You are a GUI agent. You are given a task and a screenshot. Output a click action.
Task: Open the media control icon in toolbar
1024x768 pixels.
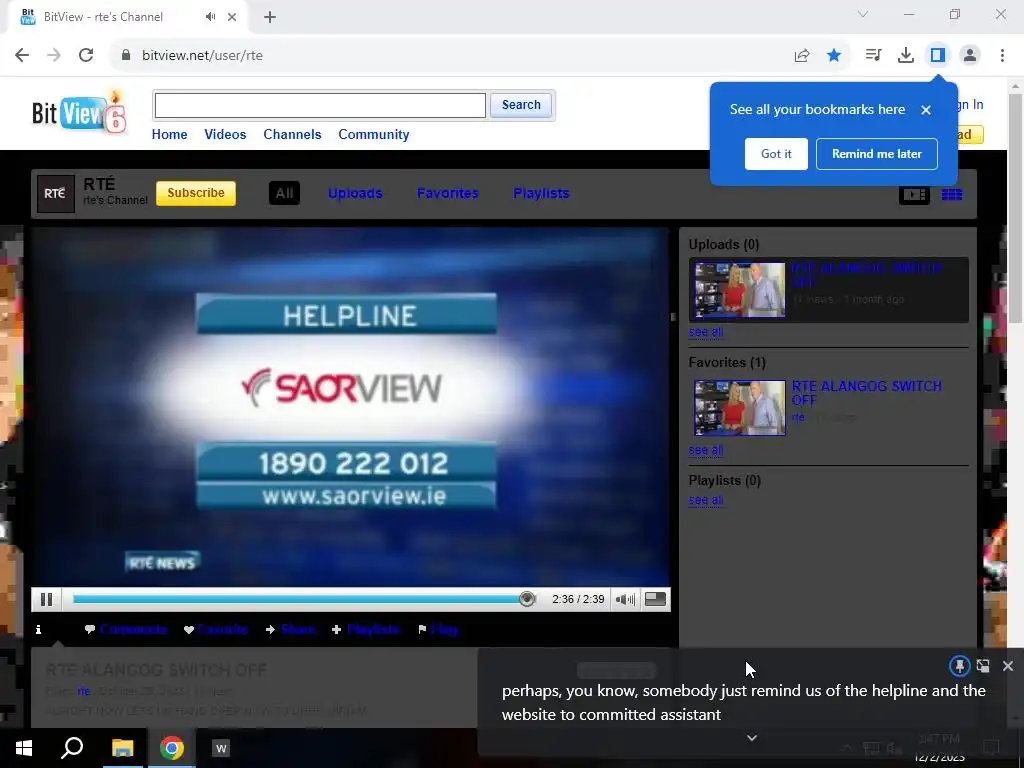coord(873,56)
